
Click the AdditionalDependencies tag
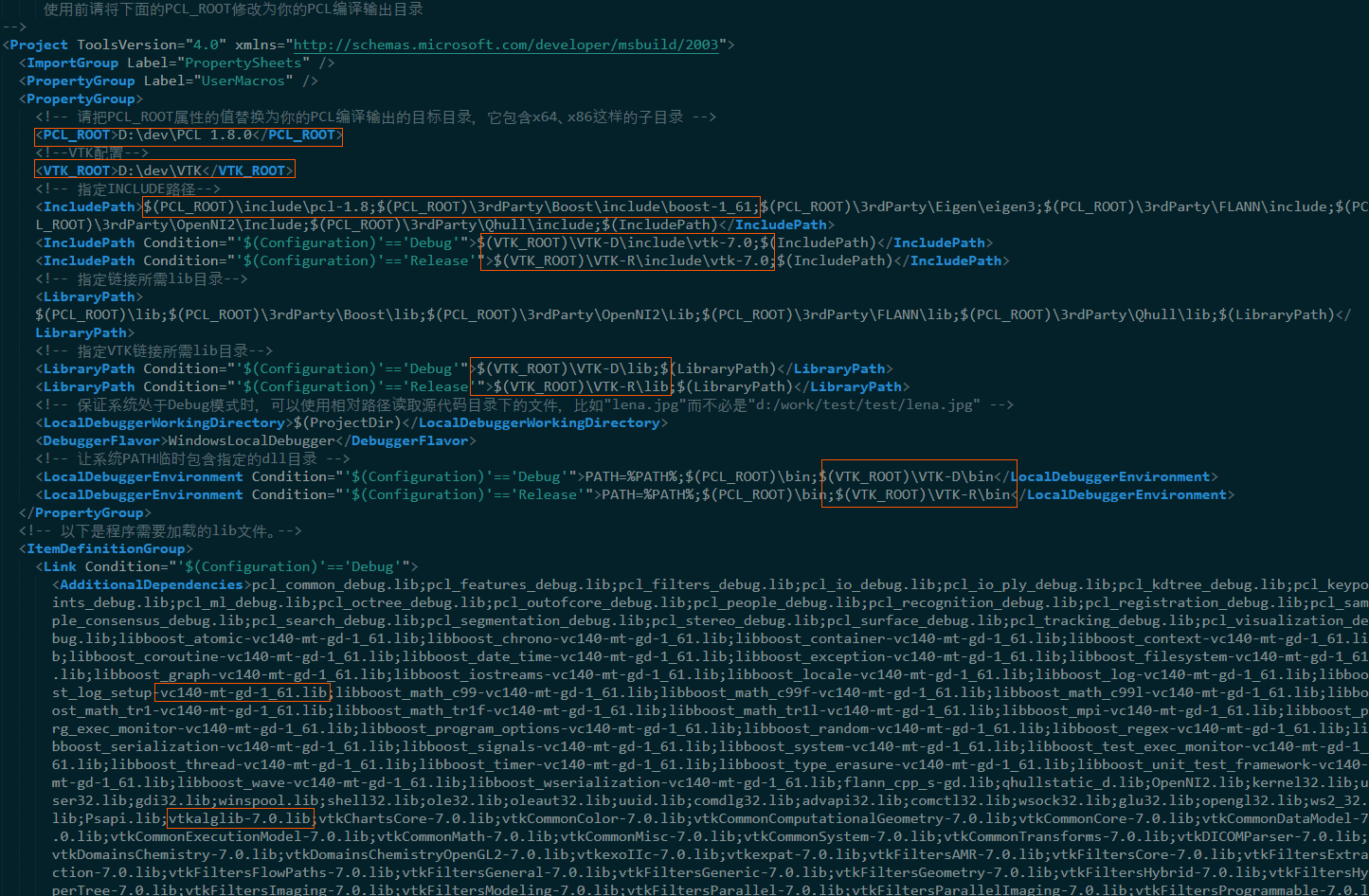(x=152, y=584)
